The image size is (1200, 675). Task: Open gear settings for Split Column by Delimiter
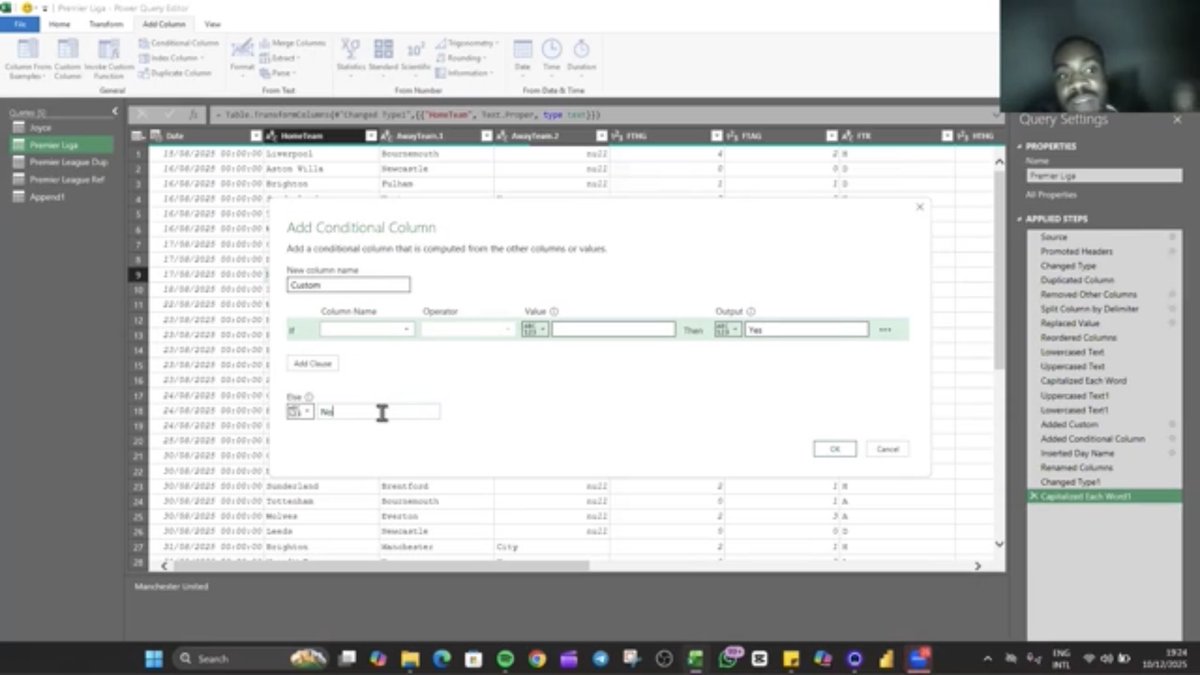1172,309
